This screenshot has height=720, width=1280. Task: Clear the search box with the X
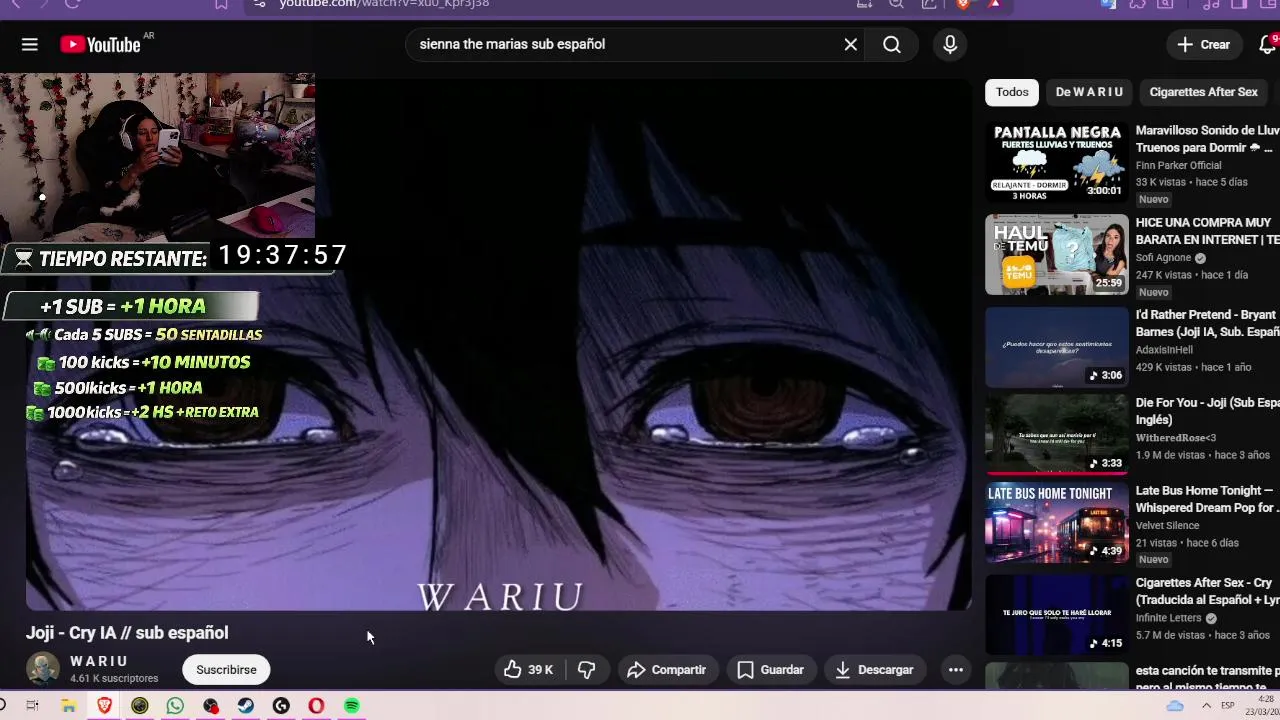(x=851, y=44)
